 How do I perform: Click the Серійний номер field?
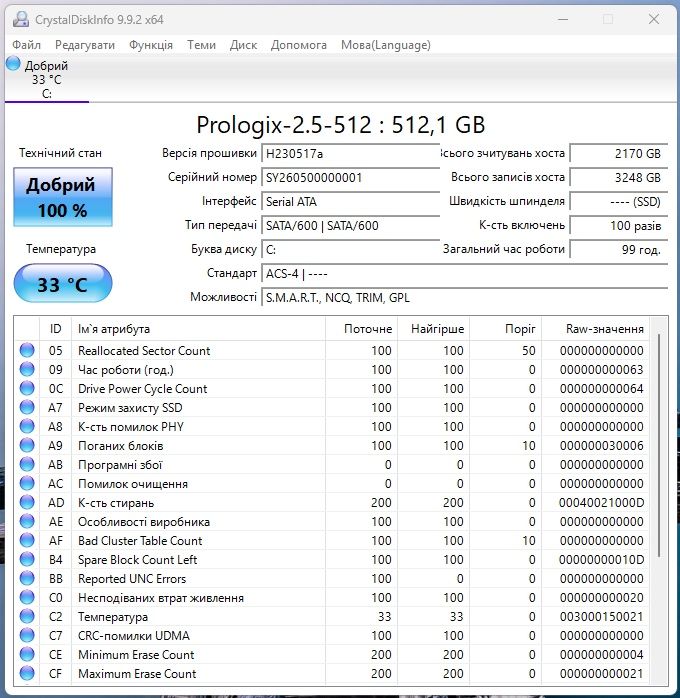tap(351, 178)
